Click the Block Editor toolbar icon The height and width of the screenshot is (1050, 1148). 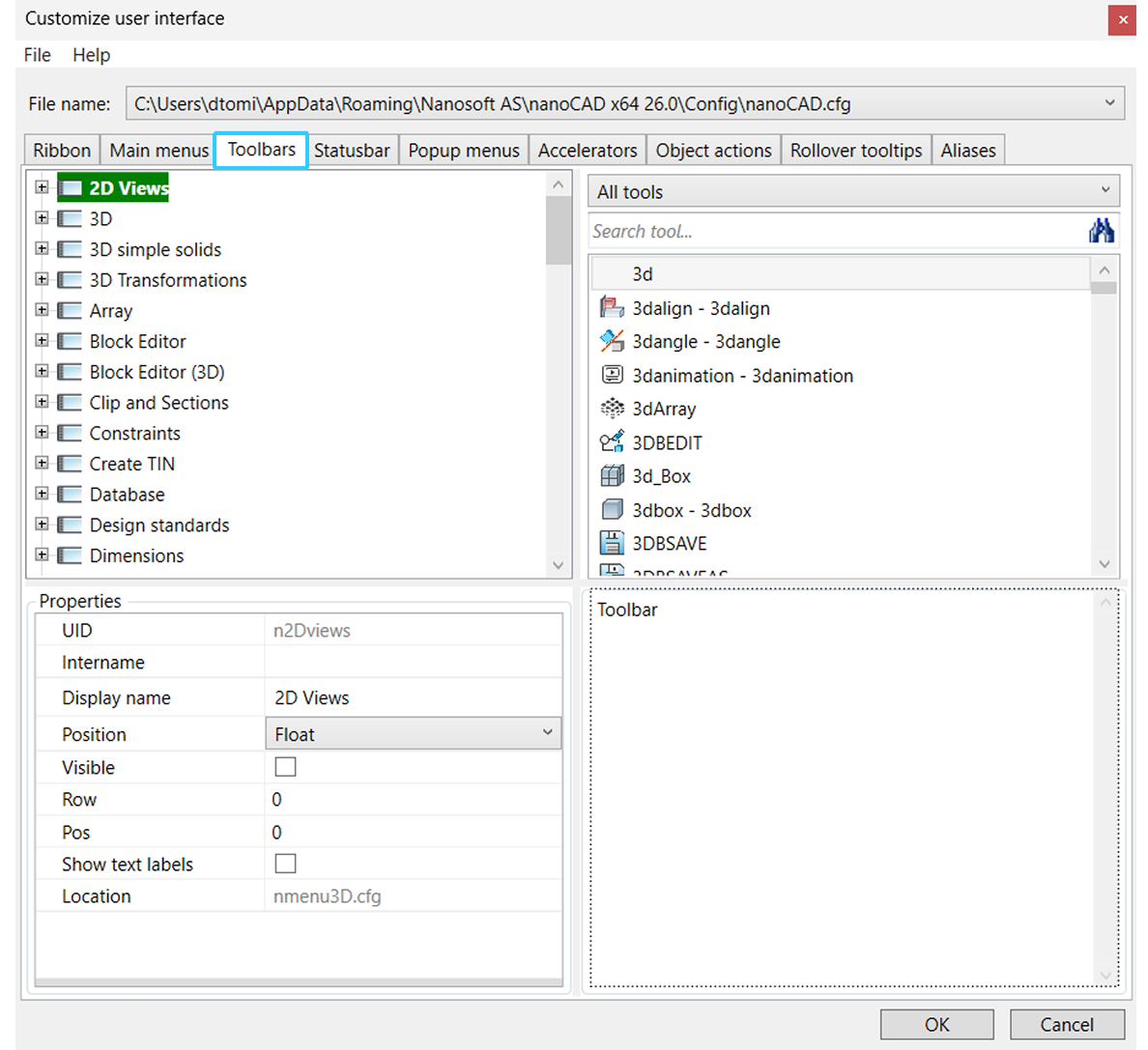click(70, 342)
